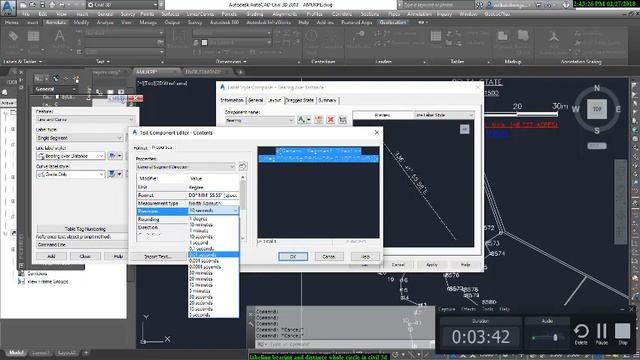Switch to the General tab in Label Style Composer
The width and height of the screenshot is (640, 360).
[x=256, y=100]
